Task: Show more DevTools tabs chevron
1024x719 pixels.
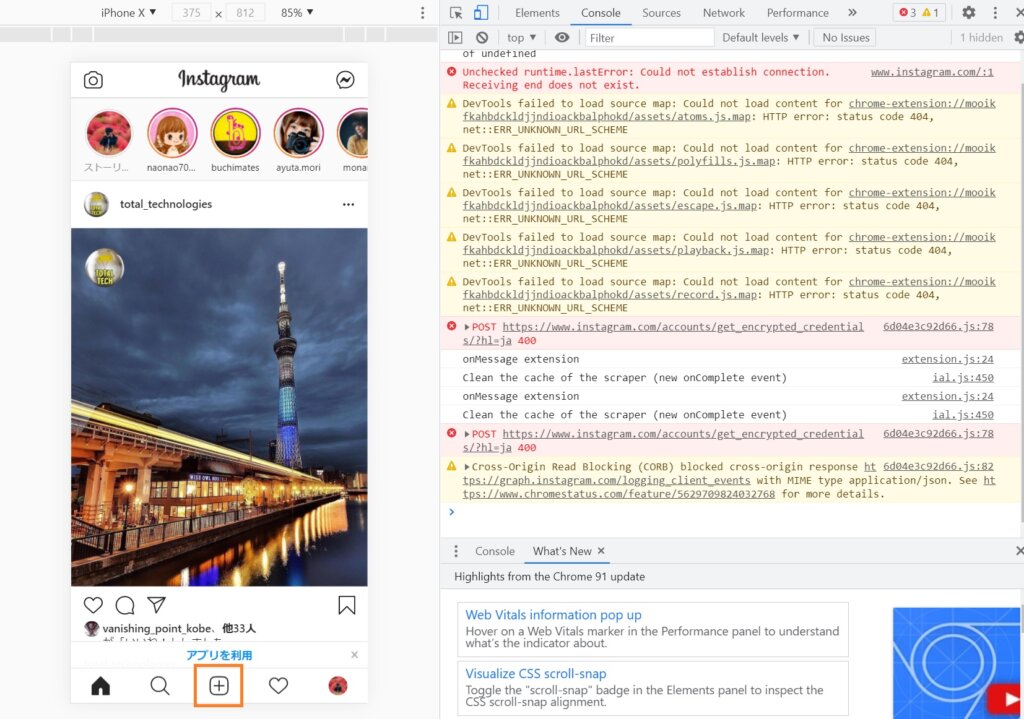Action: 852,12
